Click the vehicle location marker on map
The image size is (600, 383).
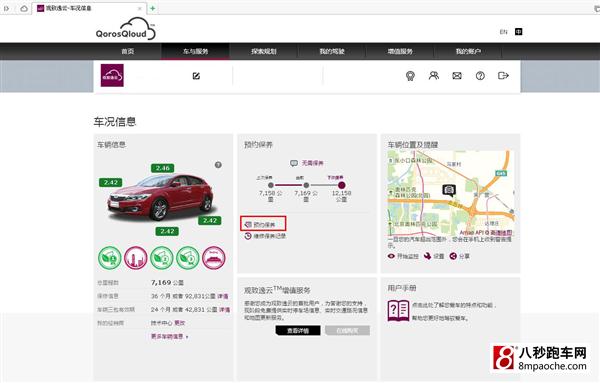point(449,190)
